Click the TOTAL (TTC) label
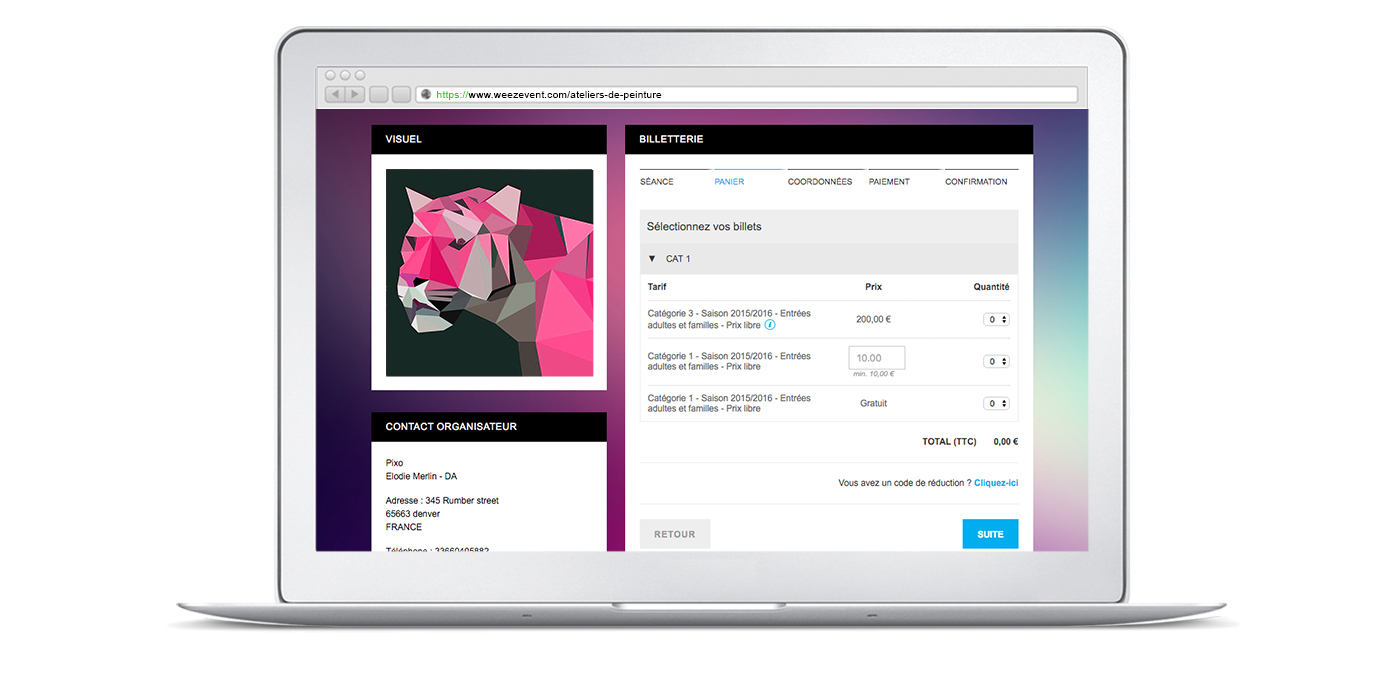 pos(948,441)
